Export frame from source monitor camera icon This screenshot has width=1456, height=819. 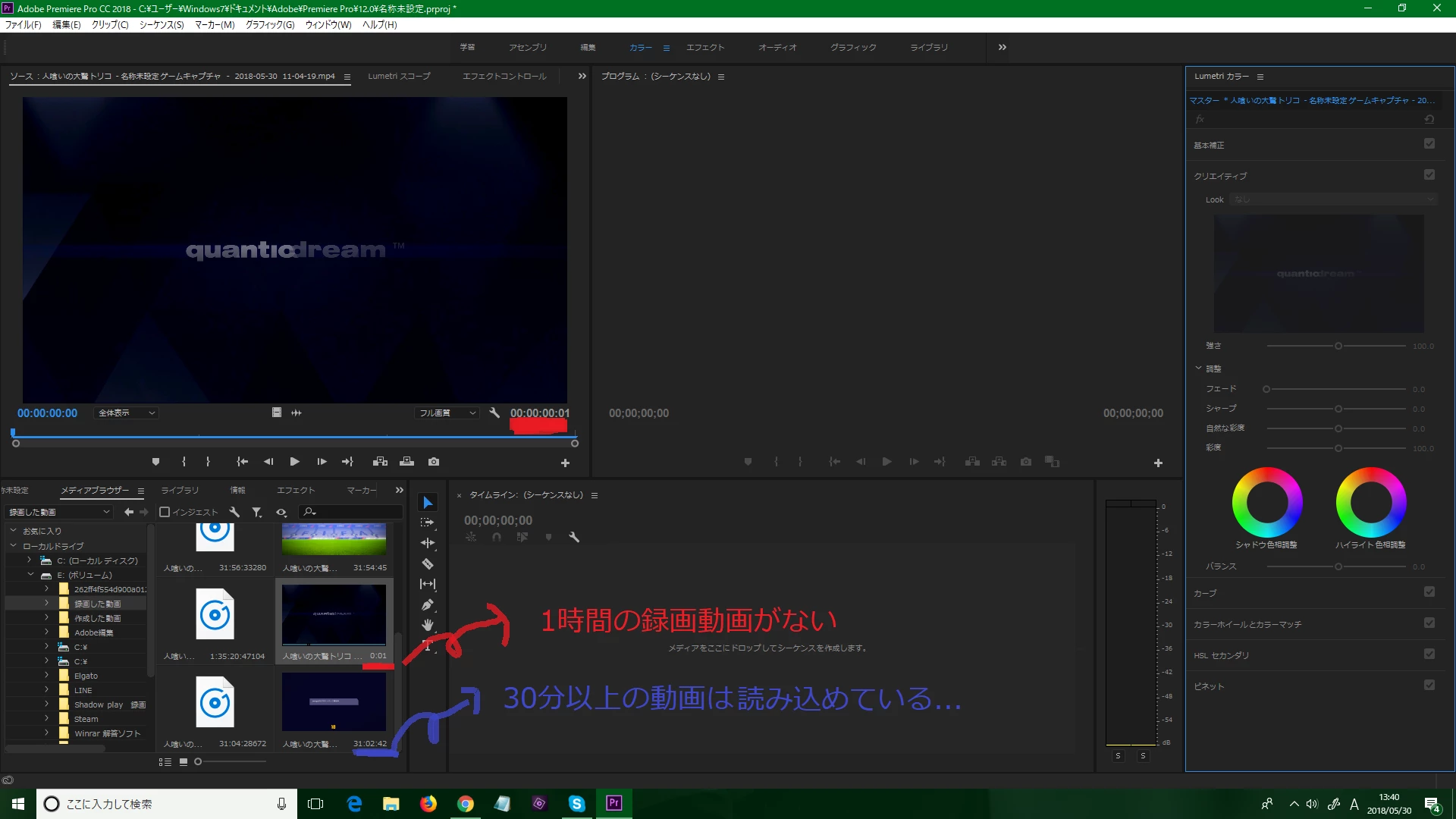tap(434, 462)
